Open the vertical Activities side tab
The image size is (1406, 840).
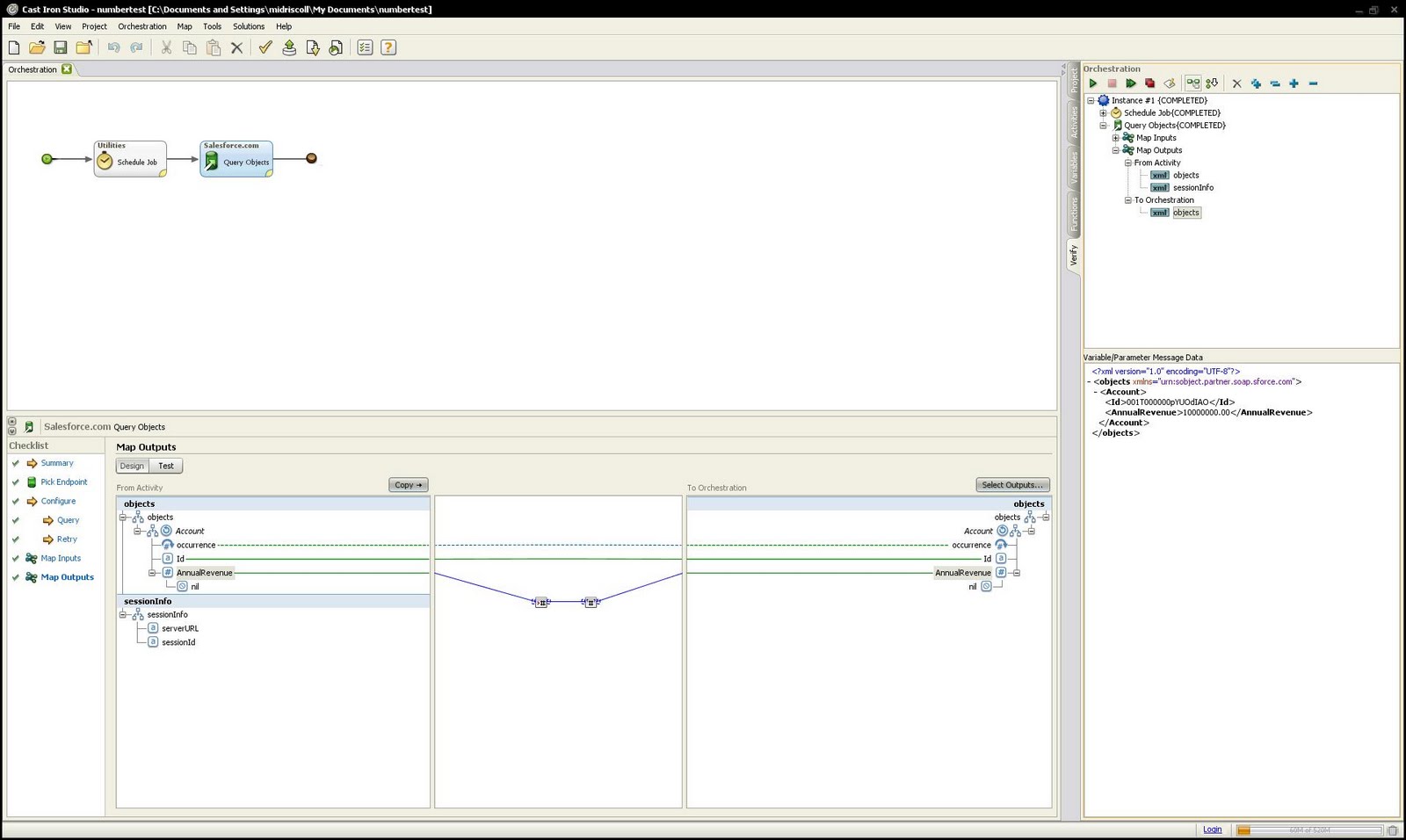click(x=1073, y=122)
